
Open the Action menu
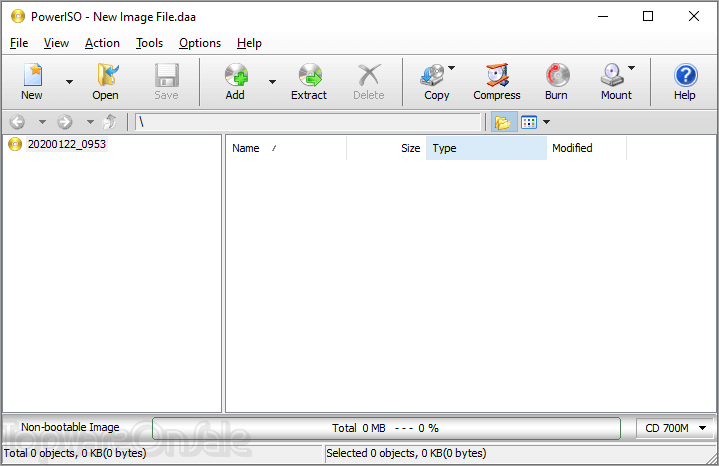102,43
